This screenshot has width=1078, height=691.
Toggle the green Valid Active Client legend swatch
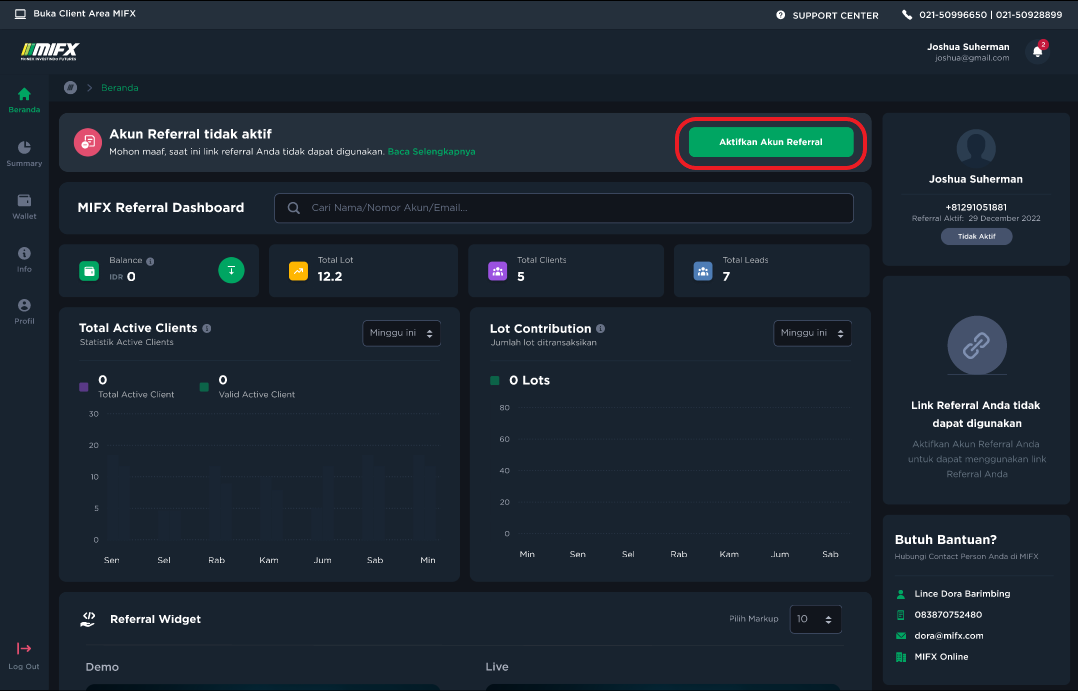(x=204, y=387)
